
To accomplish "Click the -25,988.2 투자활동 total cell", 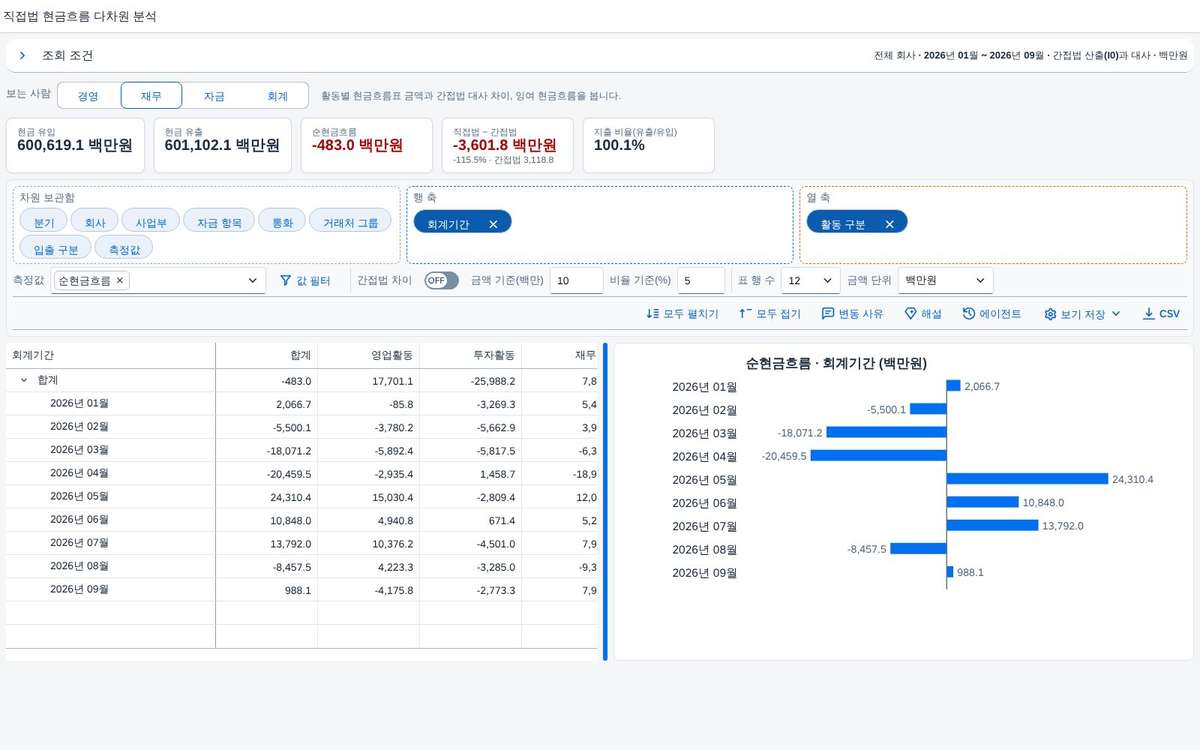I will pyautogui.click(x=471, y=381).
